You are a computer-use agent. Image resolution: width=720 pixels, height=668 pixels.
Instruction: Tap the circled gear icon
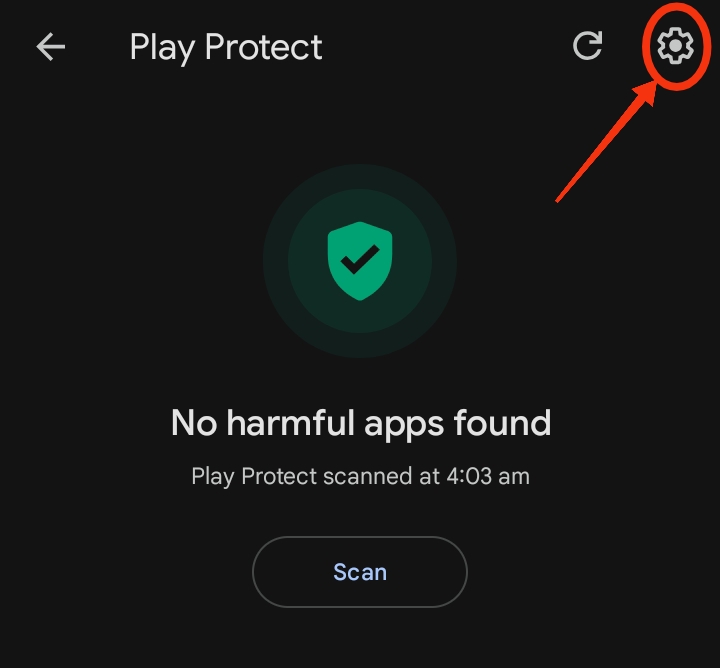[675, 45]
